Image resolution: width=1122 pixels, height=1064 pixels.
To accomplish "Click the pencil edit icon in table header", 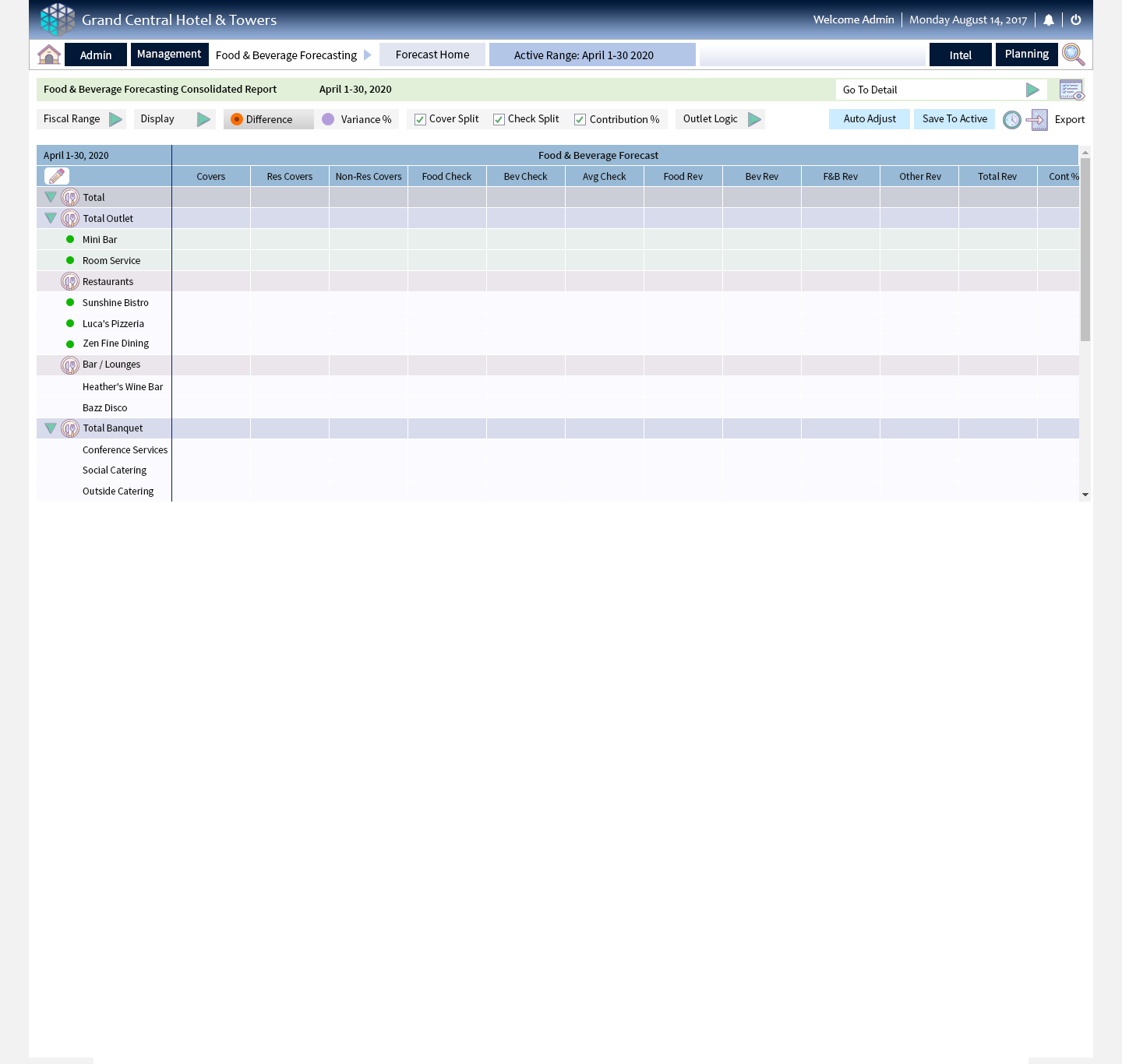I will 57,176.
